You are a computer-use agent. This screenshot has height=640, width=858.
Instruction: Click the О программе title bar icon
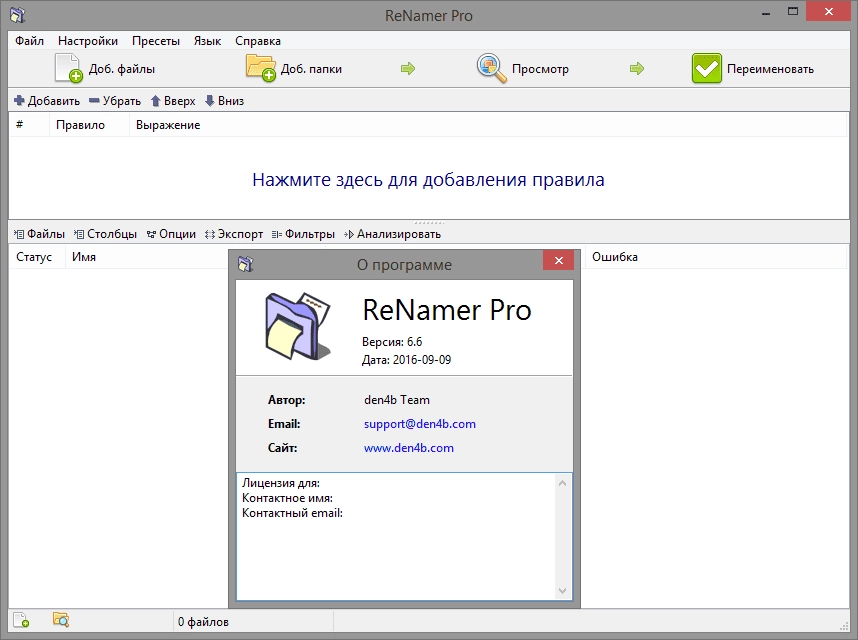click(x=246, y=264)
